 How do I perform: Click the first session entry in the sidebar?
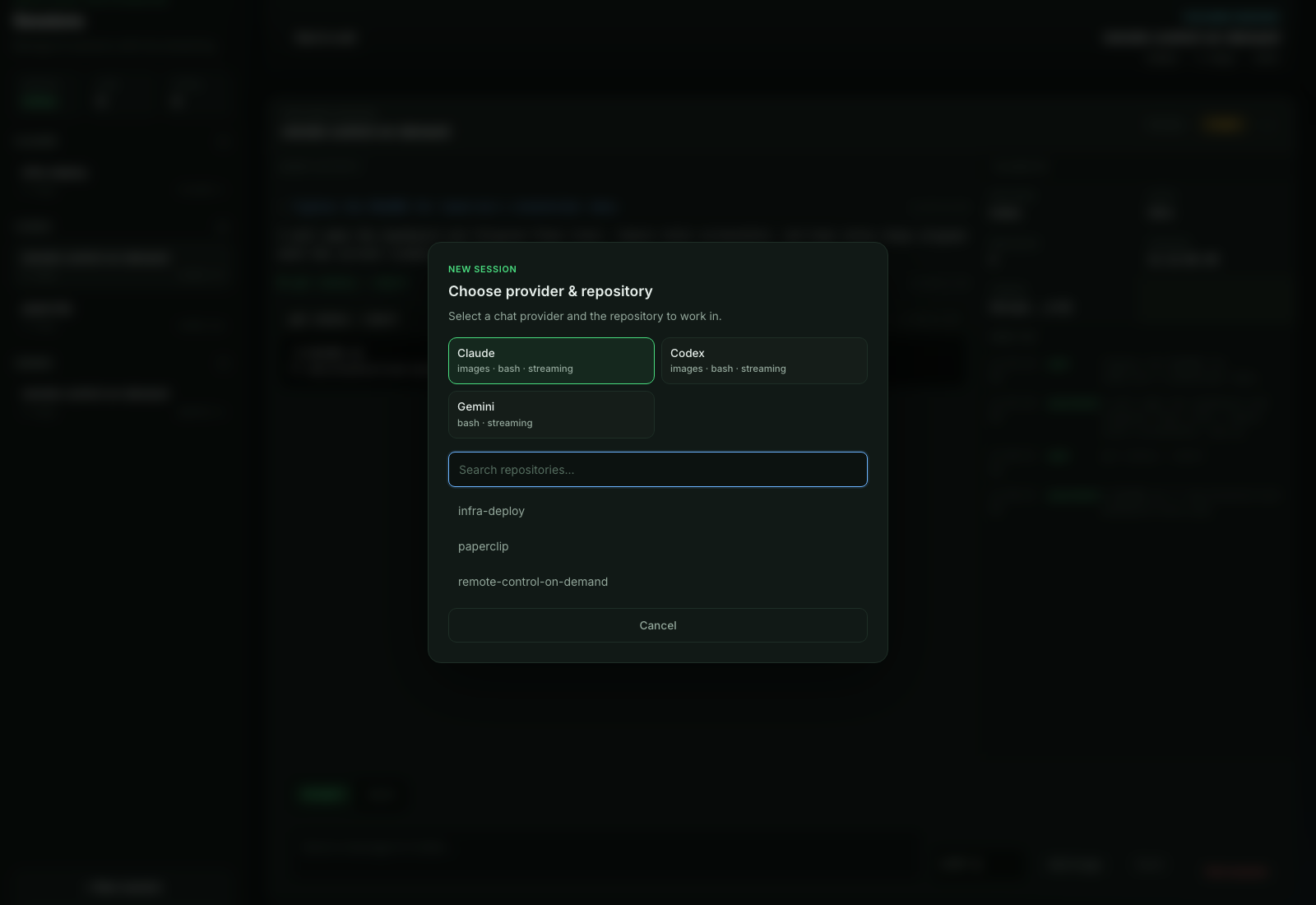coord(122,179)
